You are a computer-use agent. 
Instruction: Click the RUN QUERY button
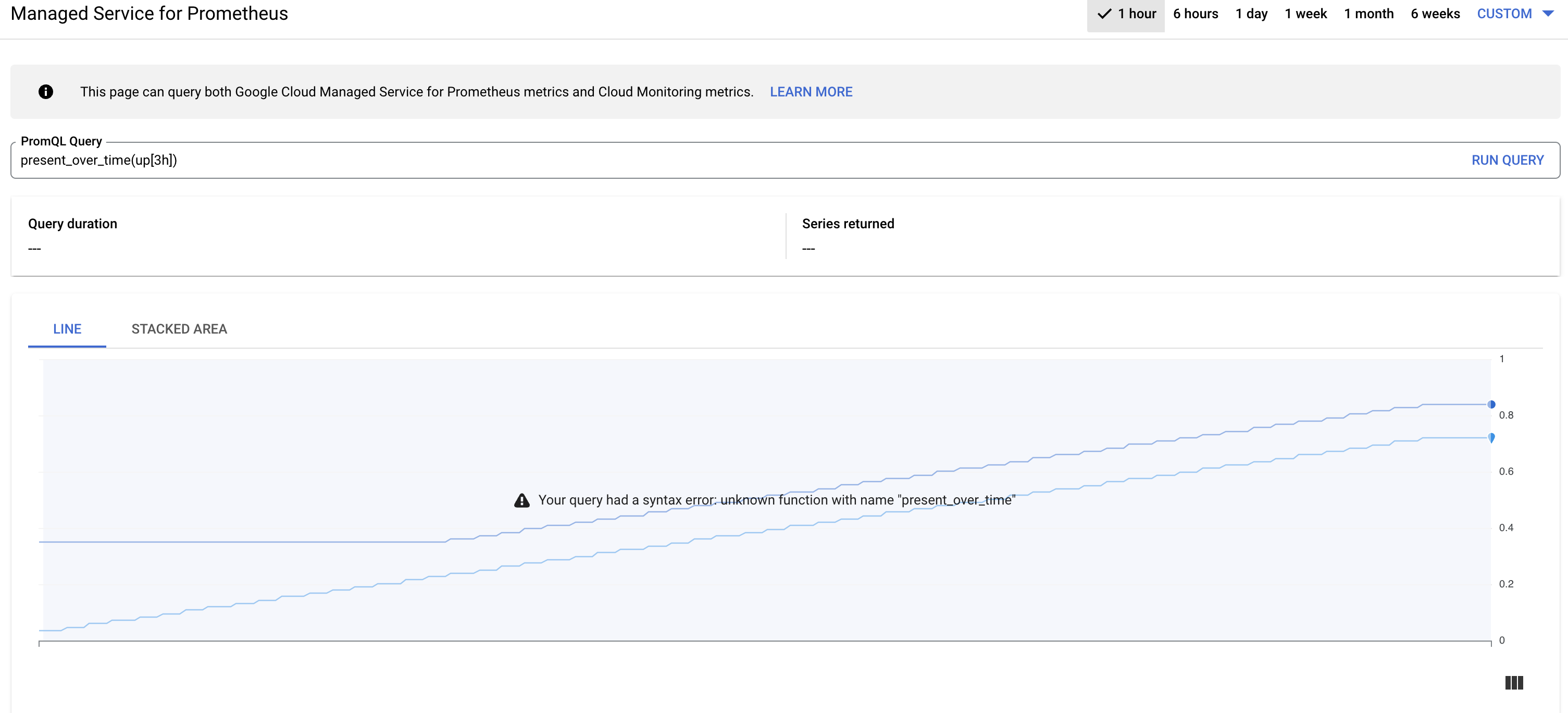tap(1508, 160)
